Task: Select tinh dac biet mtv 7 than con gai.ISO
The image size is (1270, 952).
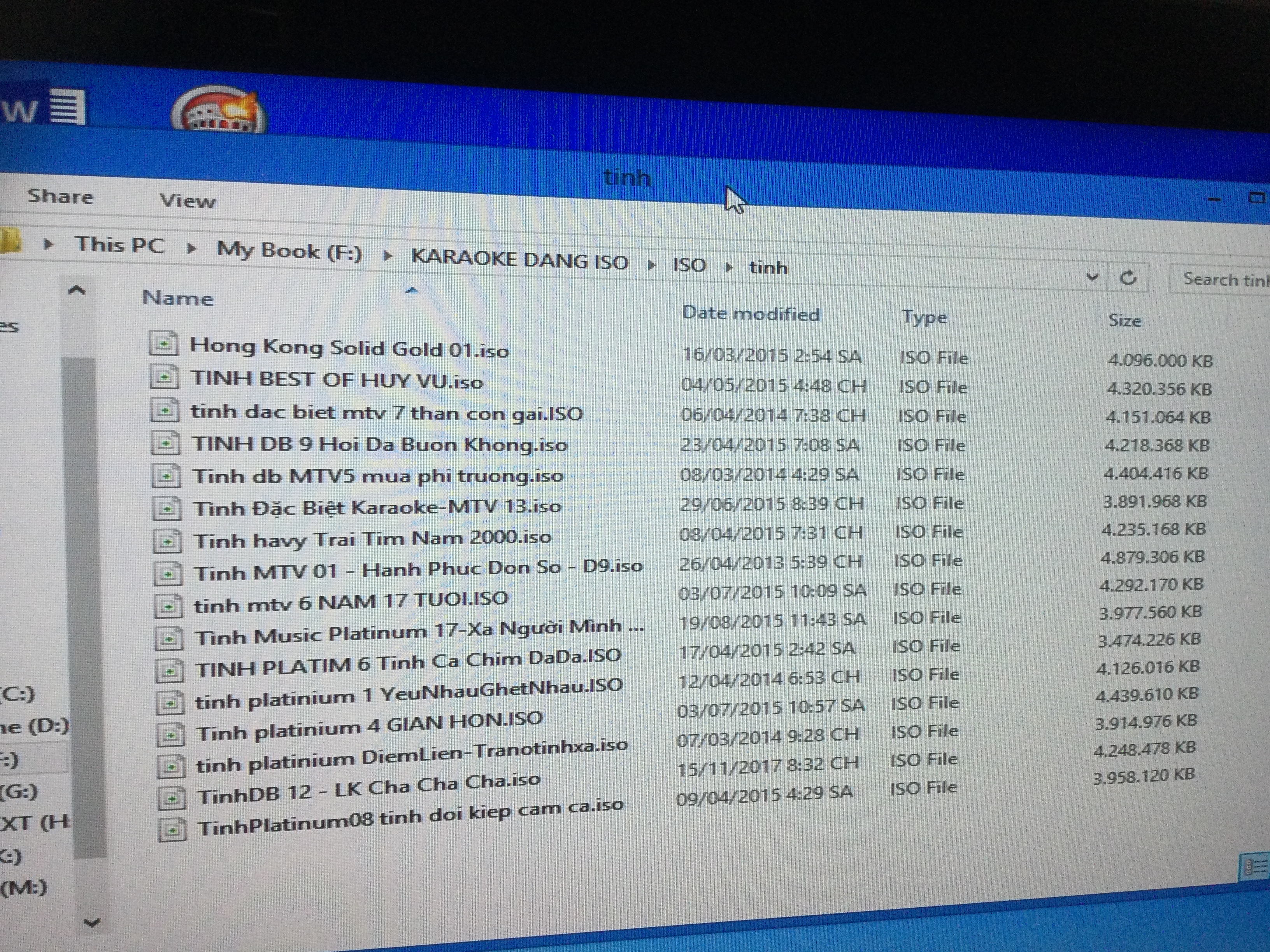Action: pyautogui.click(x=387, y=412)
